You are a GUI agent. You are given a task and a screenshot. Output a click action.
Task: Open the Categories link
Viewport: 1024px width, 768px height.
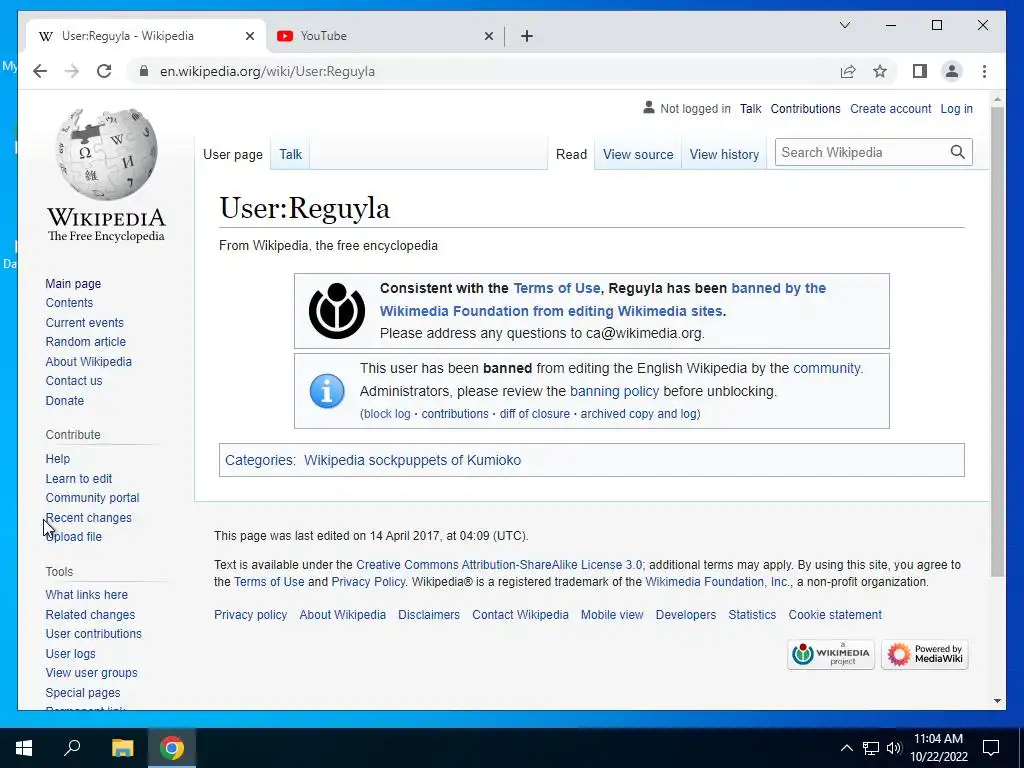(x=258, y=460)
